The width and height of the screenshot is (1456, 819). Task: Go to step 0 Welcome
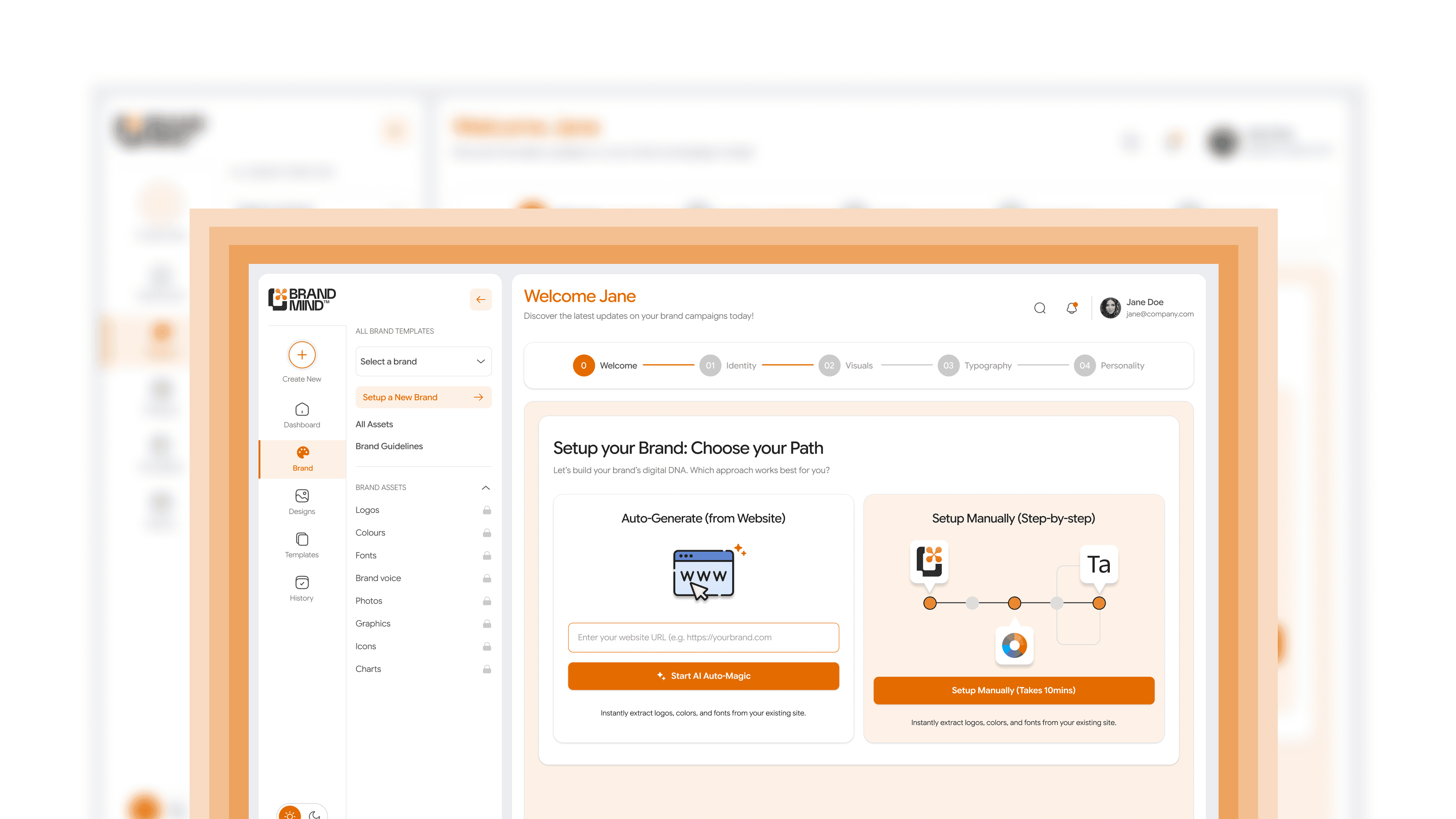[605, 365]
